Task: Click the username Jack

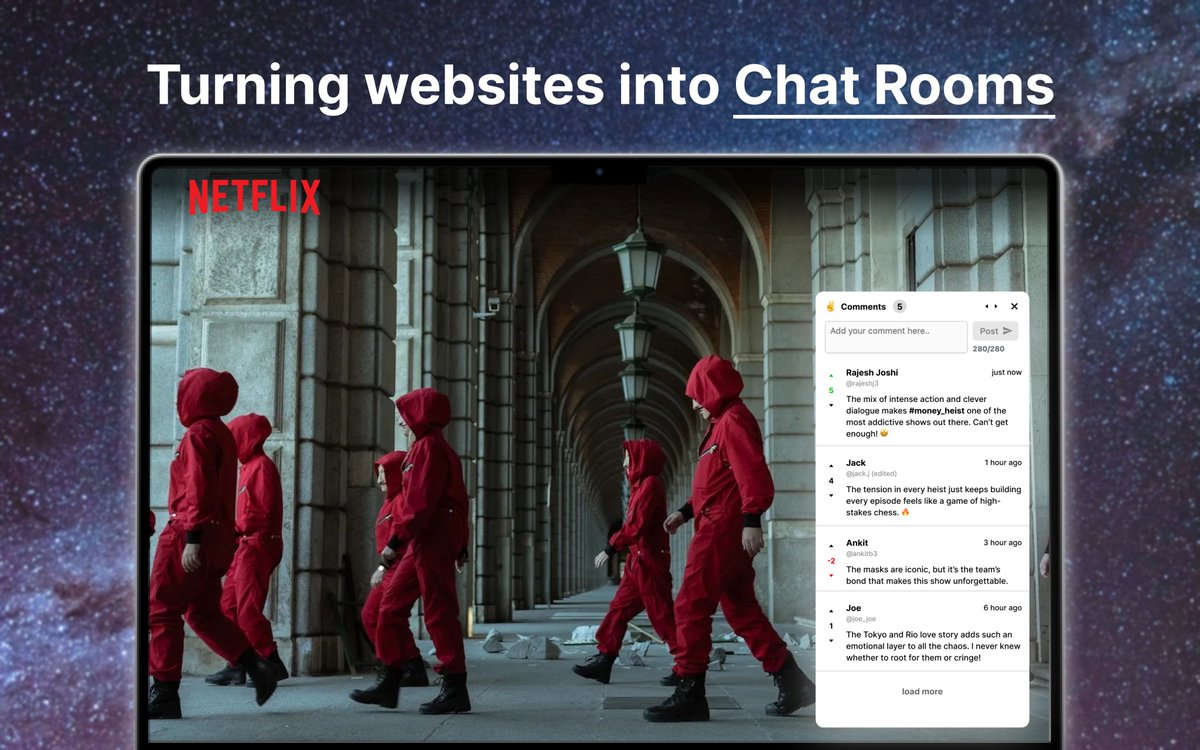Action: (x=856, y=463)
